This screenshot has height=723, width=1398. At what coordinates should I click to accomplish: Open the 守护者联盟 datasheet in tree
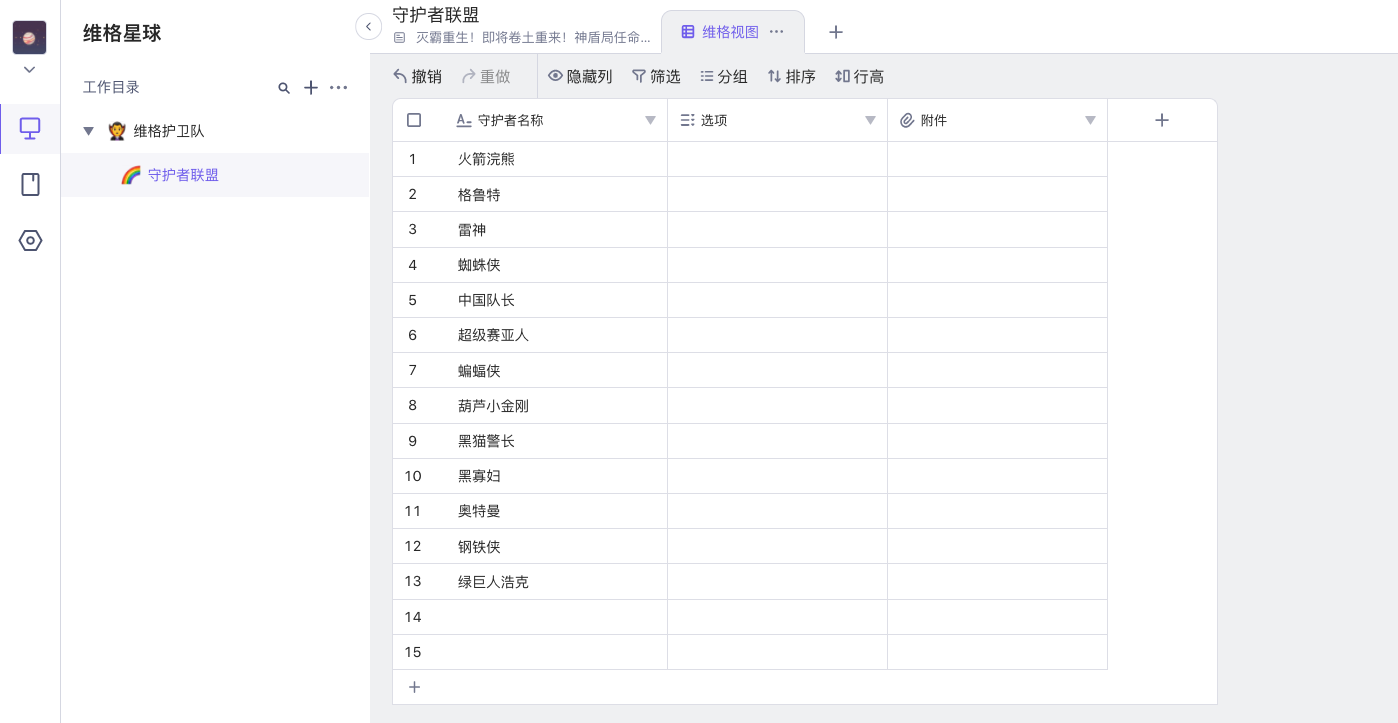(x=215, y=175)
